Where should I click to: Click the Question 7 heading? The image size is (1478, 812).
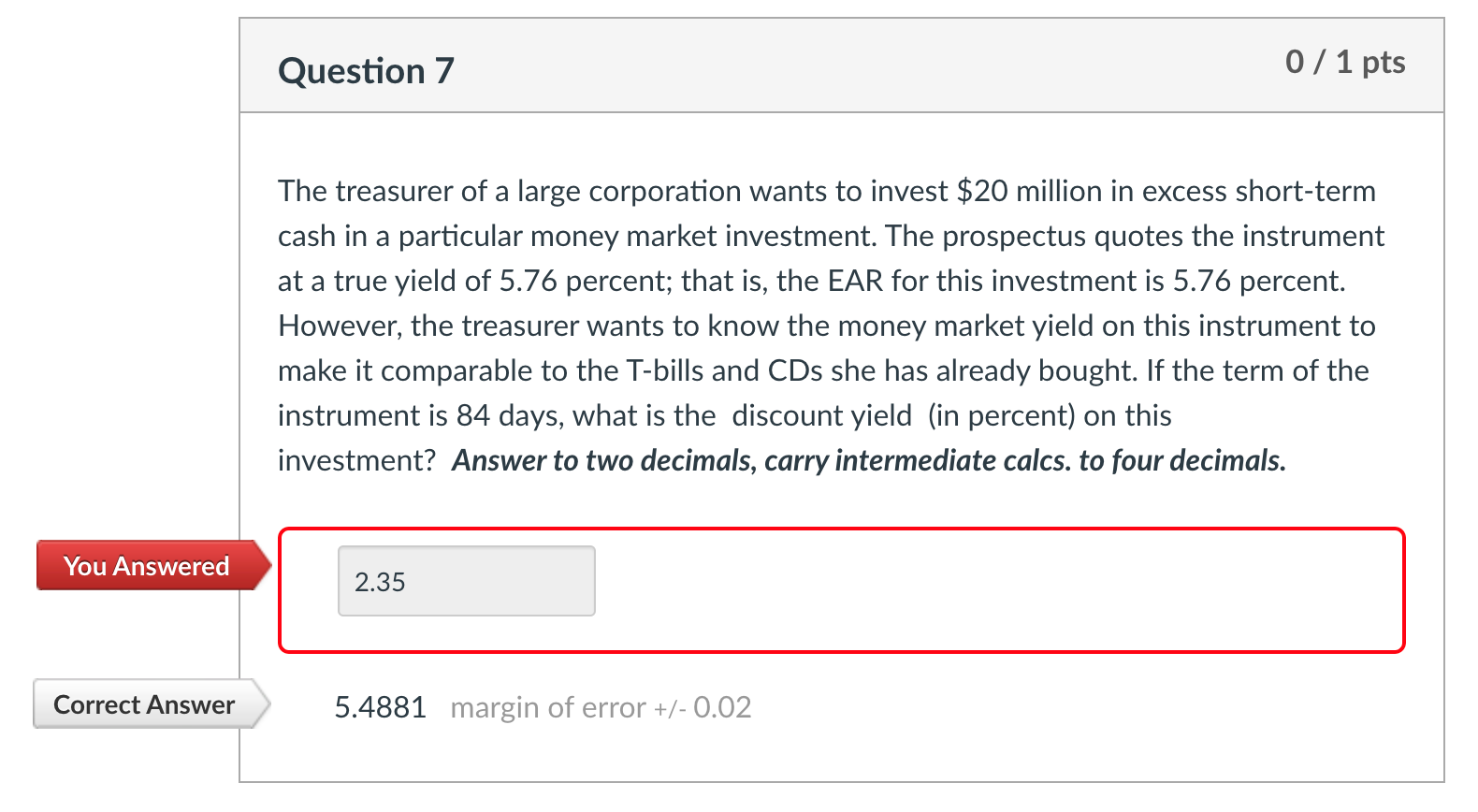pyautogui.click(x=365, y=69)
